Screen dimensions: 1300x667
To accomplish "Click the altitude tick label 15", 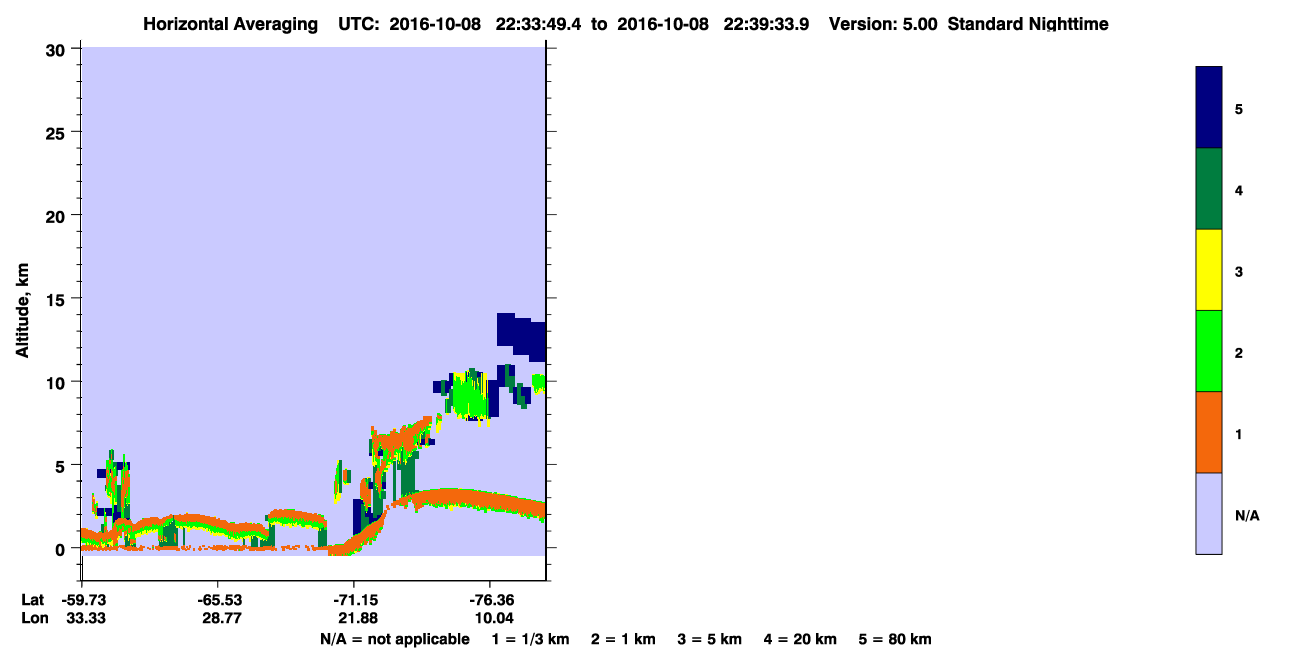I will tap(58, 299).
